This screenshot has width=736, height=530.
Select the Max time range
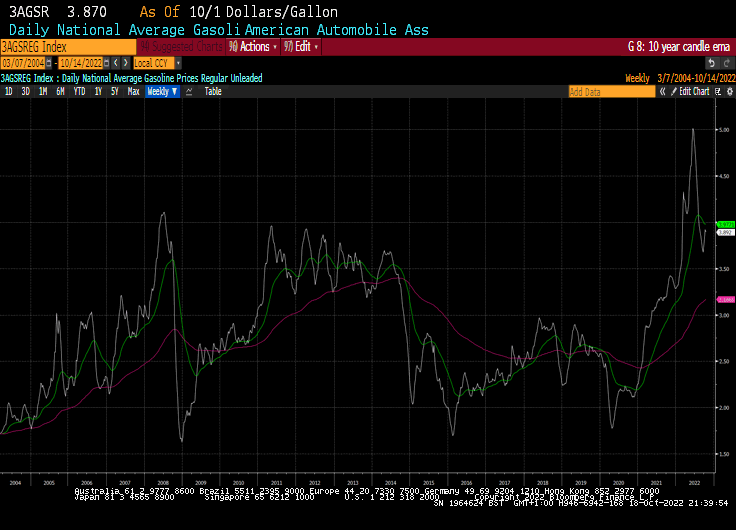pos(133,91)
